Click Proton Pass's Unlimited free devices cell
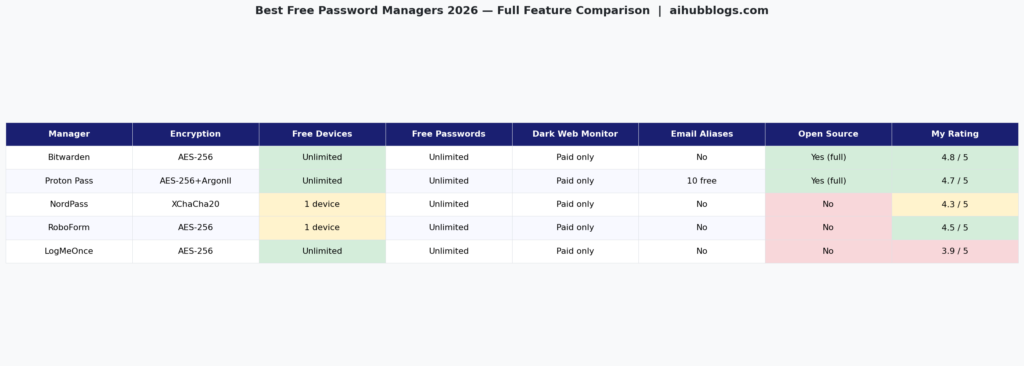Viewport: 1024px width, 366px height. tap(323, 181)
